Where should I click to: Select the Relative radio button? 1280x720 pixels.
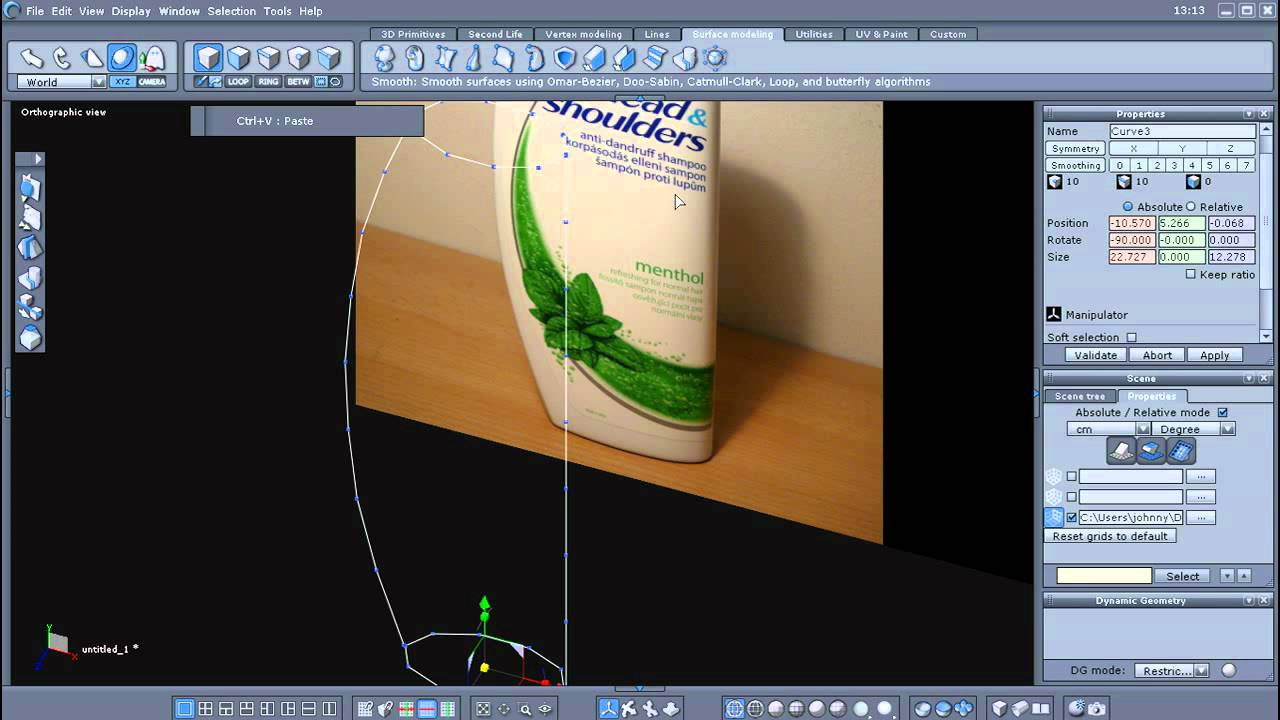coord(1190,207)
